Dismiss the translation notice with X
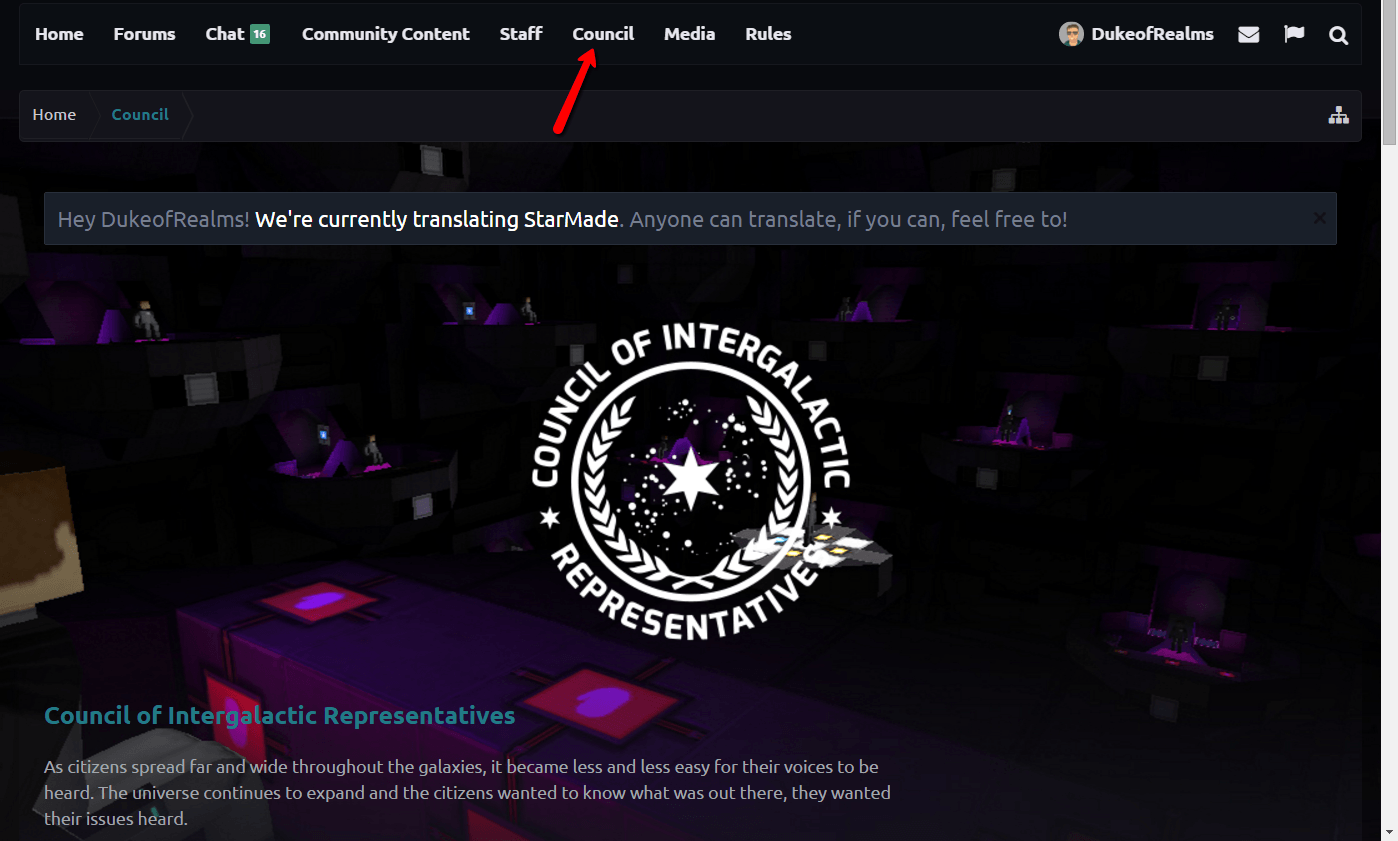The height and width of the screenshot is (841, 1398). 1319,218
